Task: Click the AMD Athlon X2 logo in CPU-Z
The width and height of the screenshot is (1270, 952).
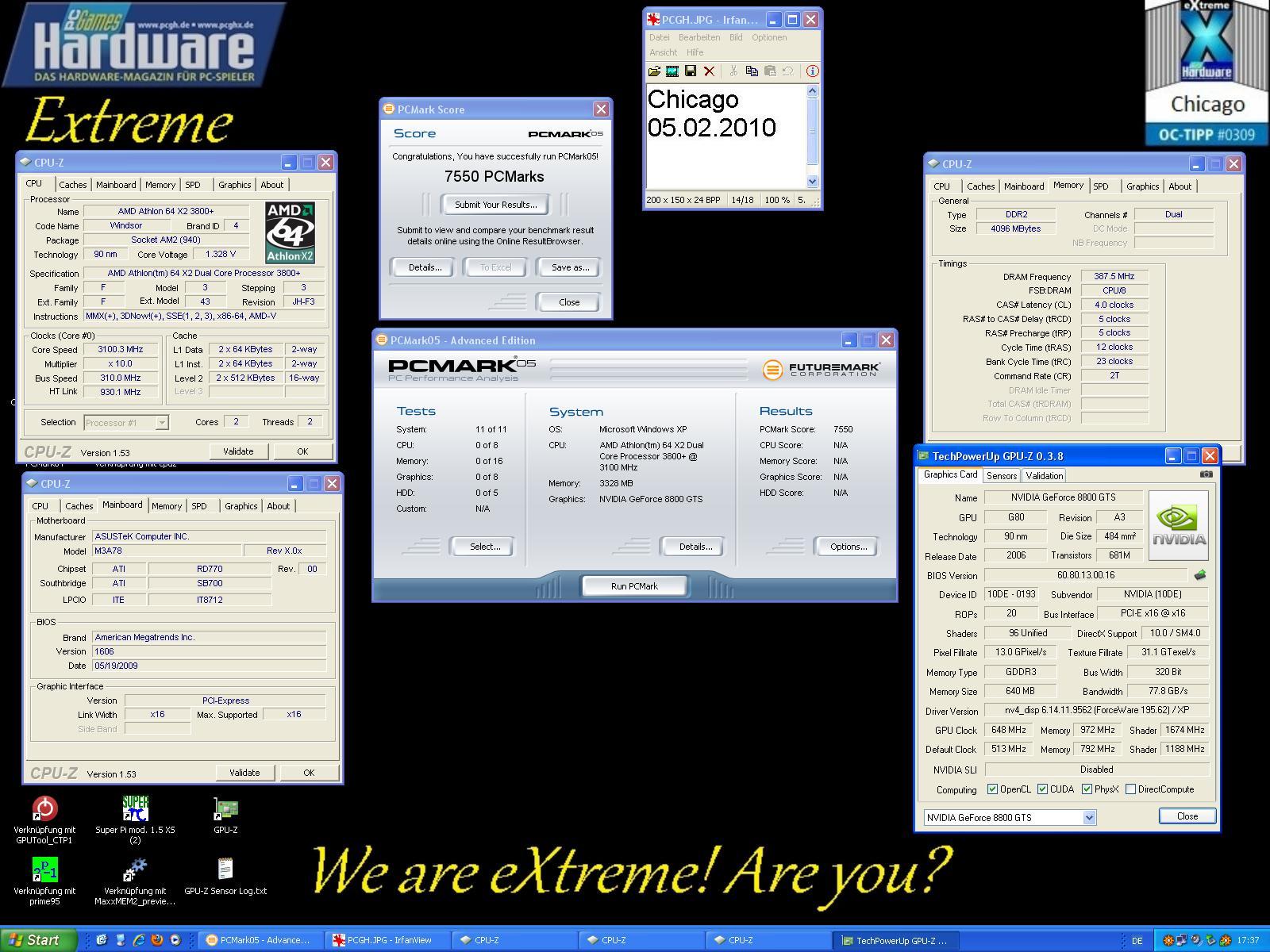Action: 290,232
